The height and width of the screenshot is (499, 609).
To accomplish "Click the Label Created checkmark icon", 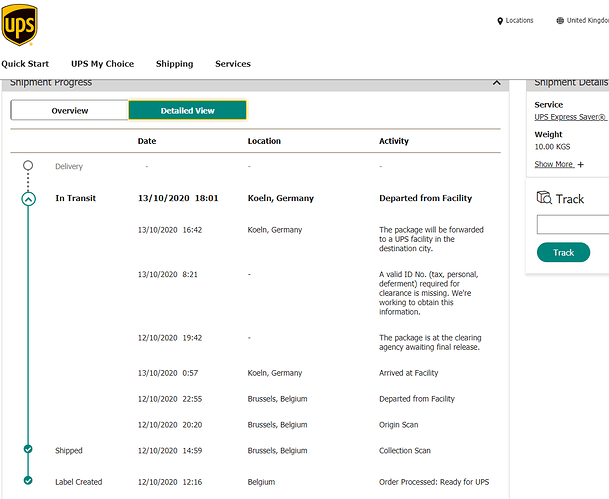I will pos(28,482).
